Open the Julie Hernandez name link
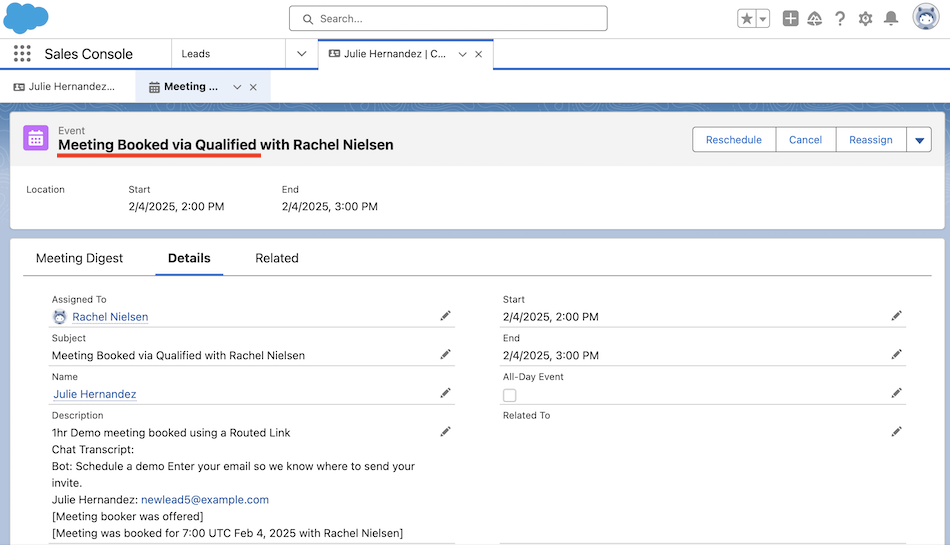 95,394
